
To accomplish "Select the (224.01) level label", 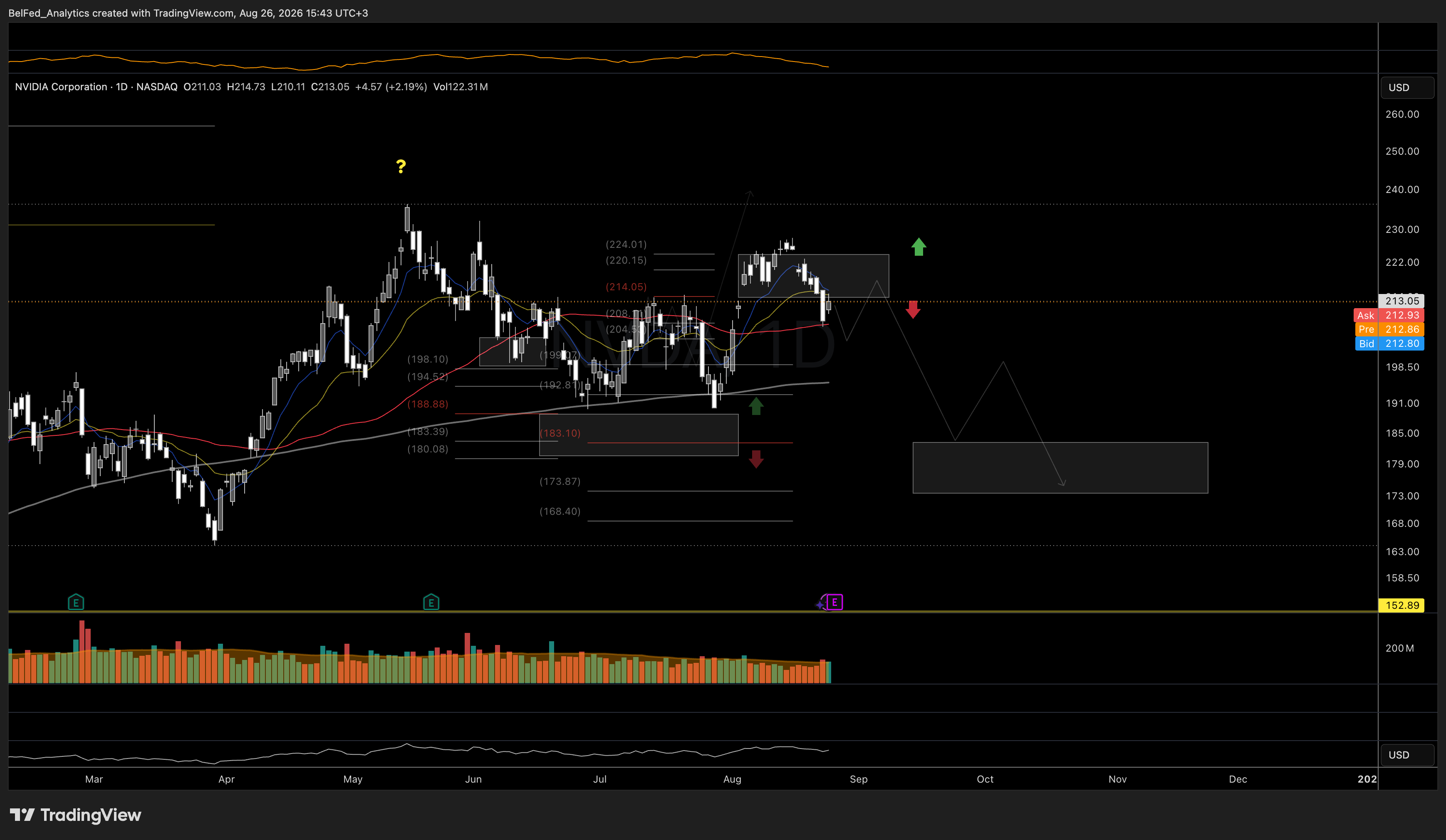I will pyautogui.click(x=626, y=245).
